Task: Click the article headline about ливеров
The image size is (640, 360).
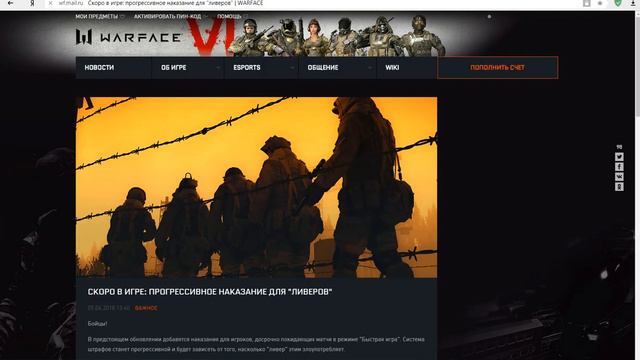Action: coord(210,292)
